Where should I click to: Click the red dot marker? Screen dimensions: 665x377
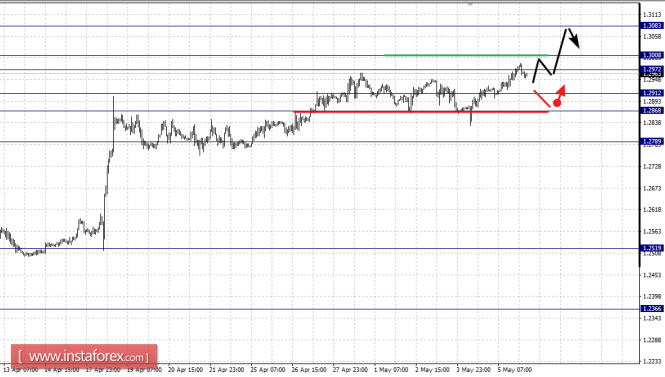point(557,103)
